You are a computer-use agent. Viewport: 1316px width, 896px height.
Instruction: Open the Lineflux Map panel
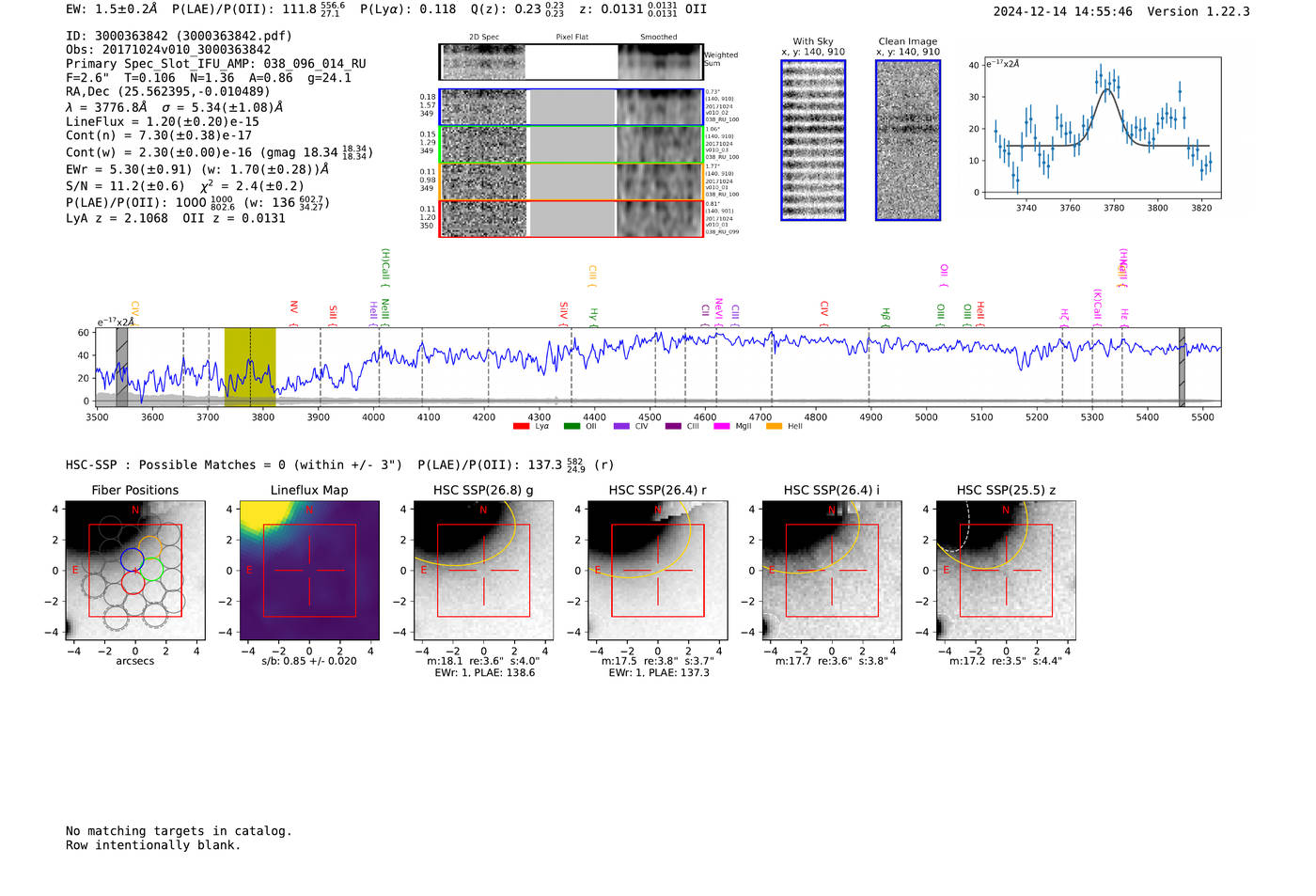pyautogui.click(x=309, y=571)
